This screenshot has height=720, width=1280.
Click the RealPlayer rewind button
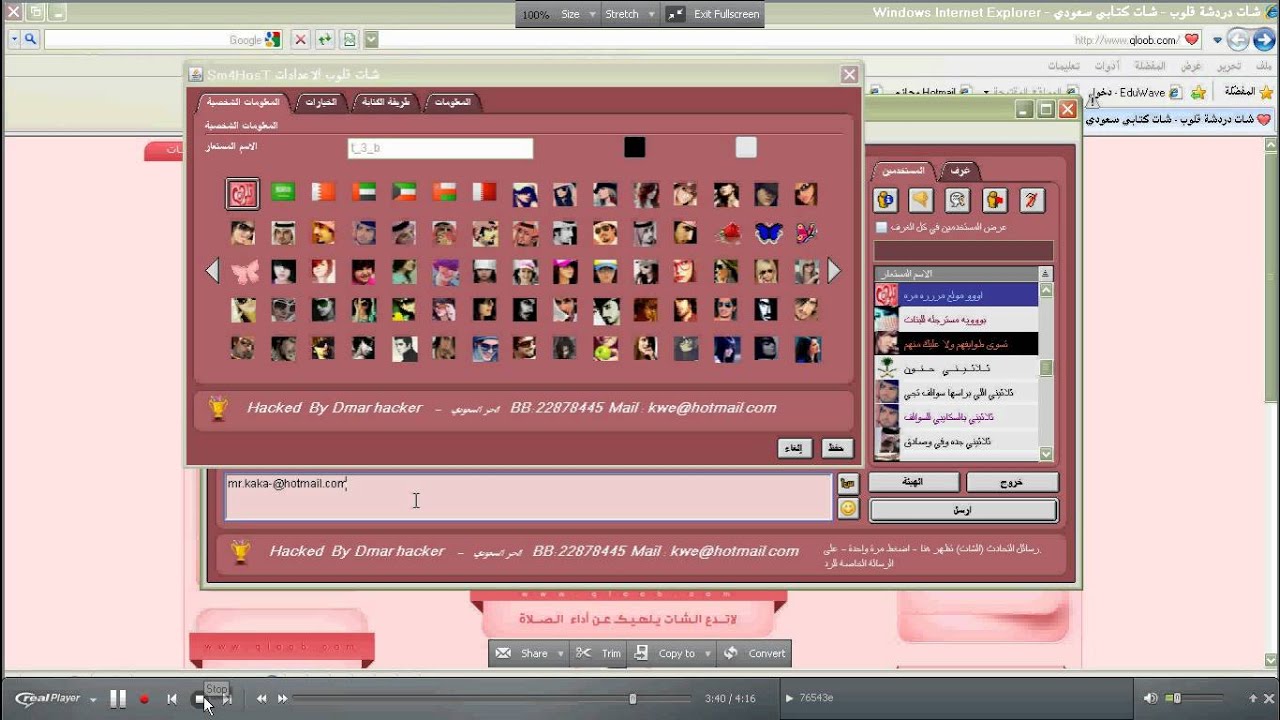[x=262, y=699]
